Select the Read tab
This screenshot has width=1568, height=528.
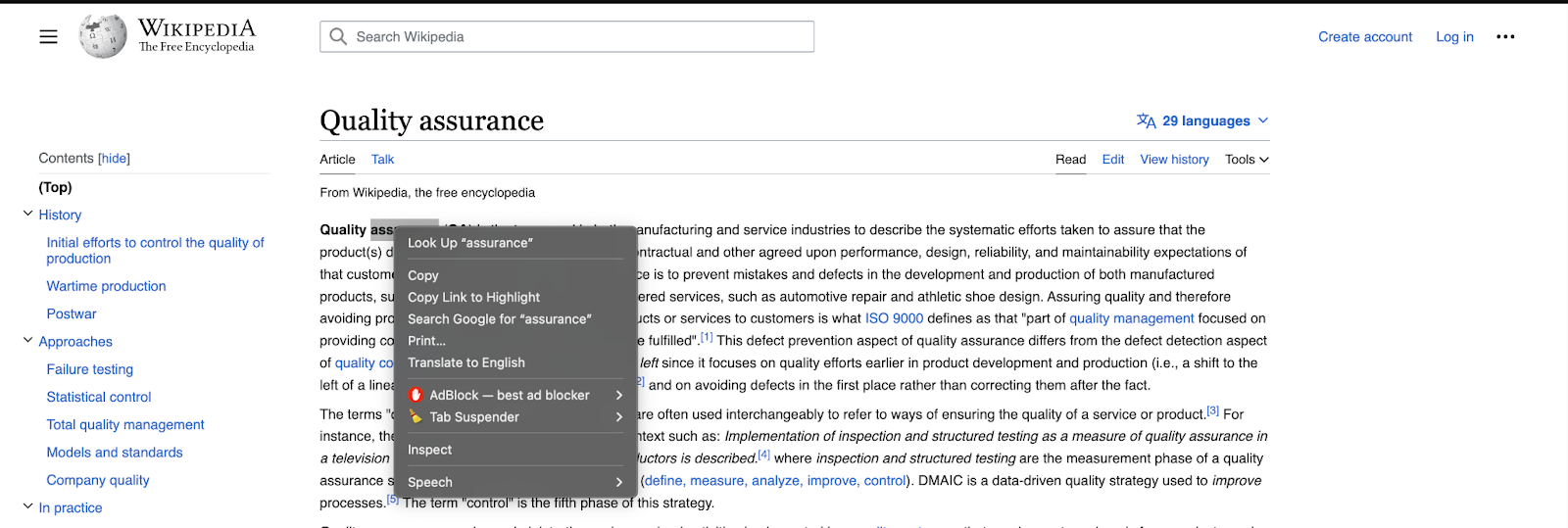click(x=1070, y=159)
